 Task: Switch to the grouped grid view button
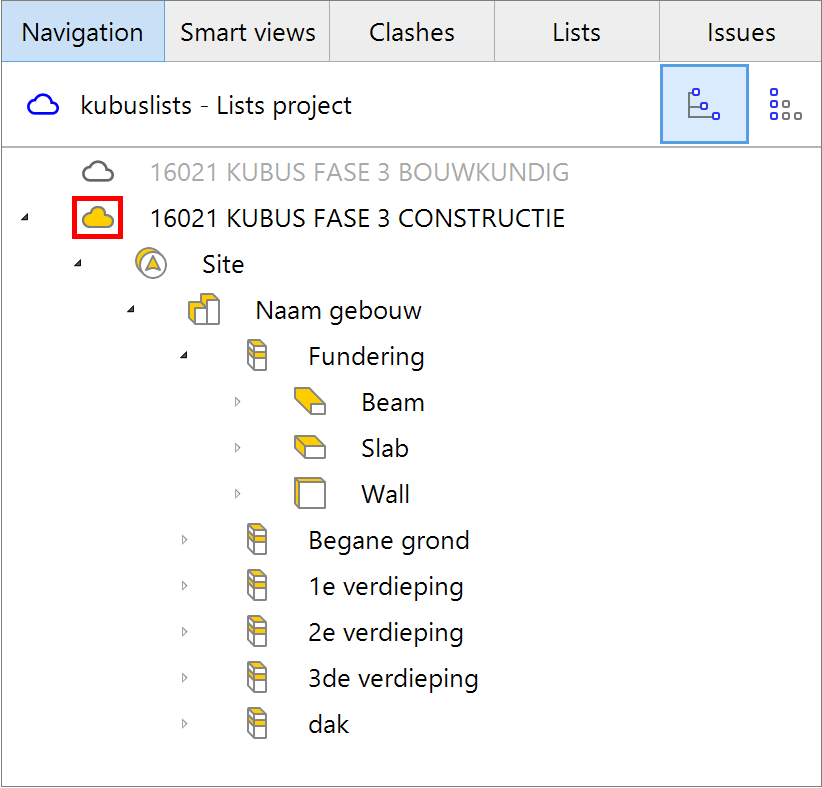[785, 104]
